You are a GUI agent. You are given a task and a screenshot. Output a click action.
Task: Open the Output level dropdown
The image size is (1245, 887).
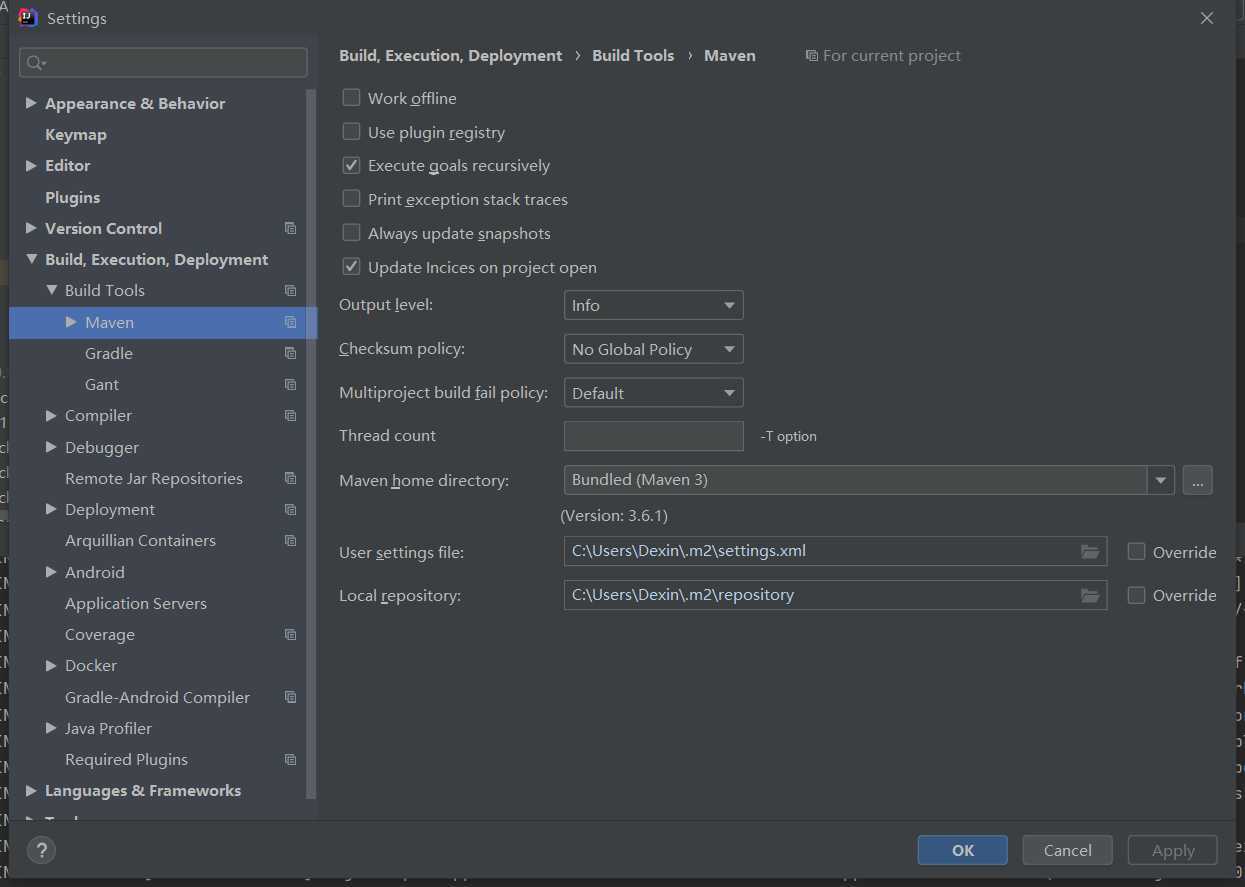(x=654, y=305)
